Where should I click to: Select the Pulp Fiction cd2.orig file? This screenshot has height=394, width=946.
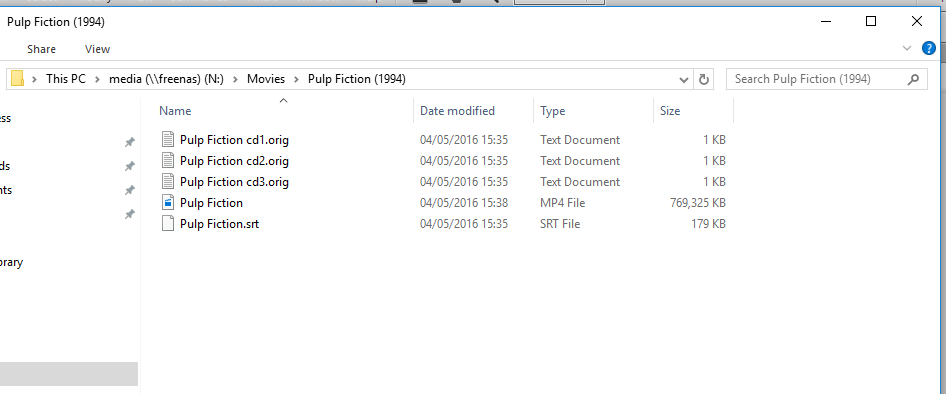(234, 161)
